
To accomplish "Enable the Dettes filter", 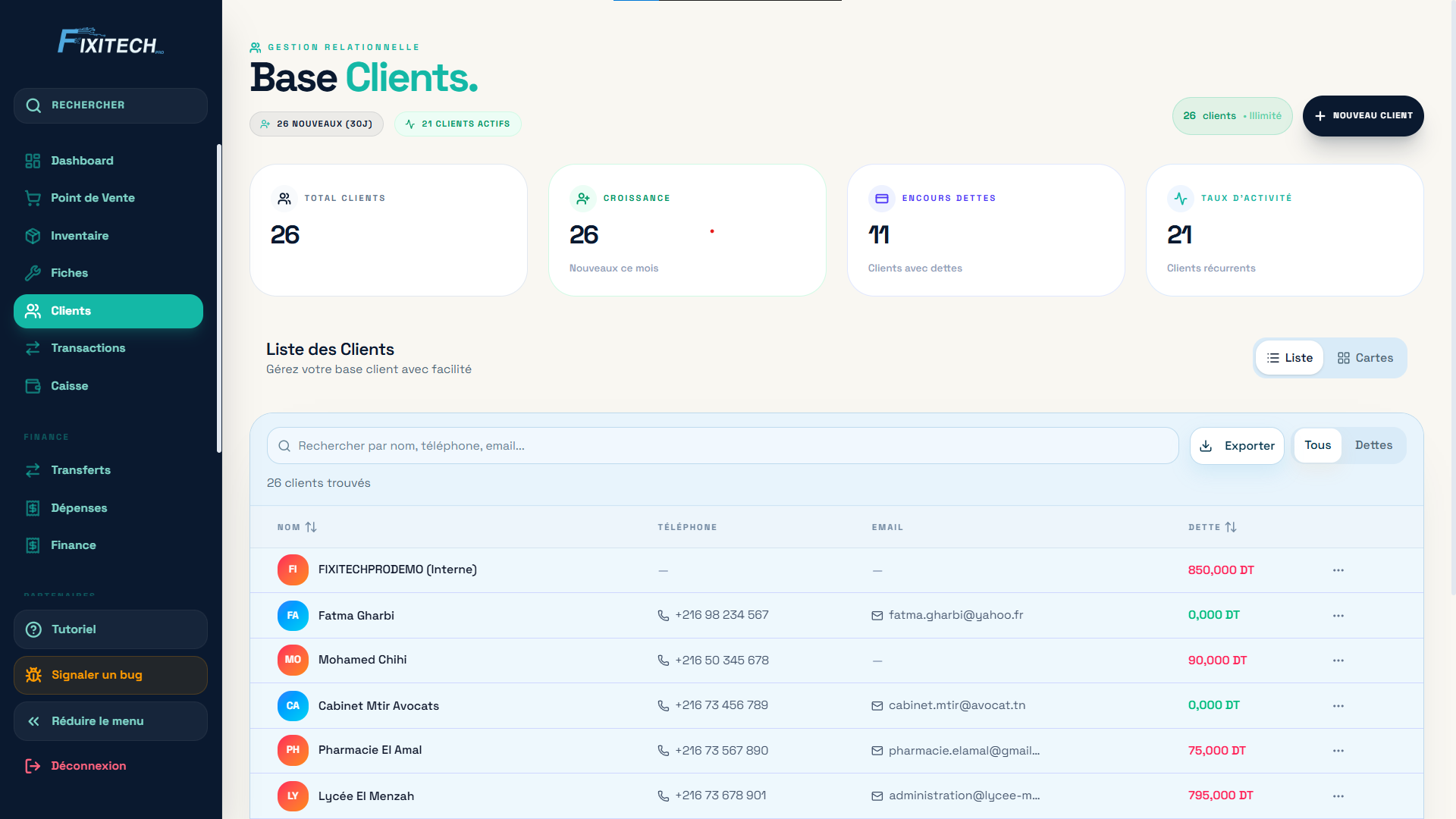I will [x=1373, y=445].
